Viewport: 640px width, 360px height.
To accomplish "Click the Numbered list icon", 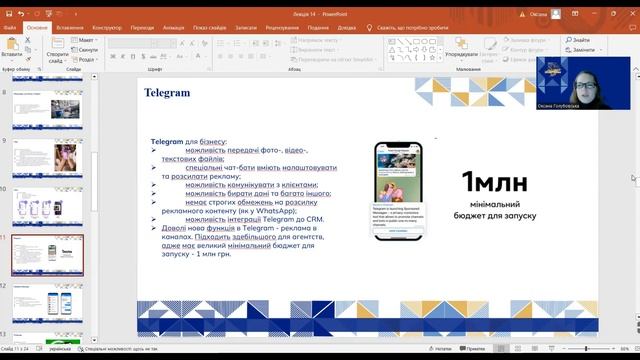I will (237, 43).
